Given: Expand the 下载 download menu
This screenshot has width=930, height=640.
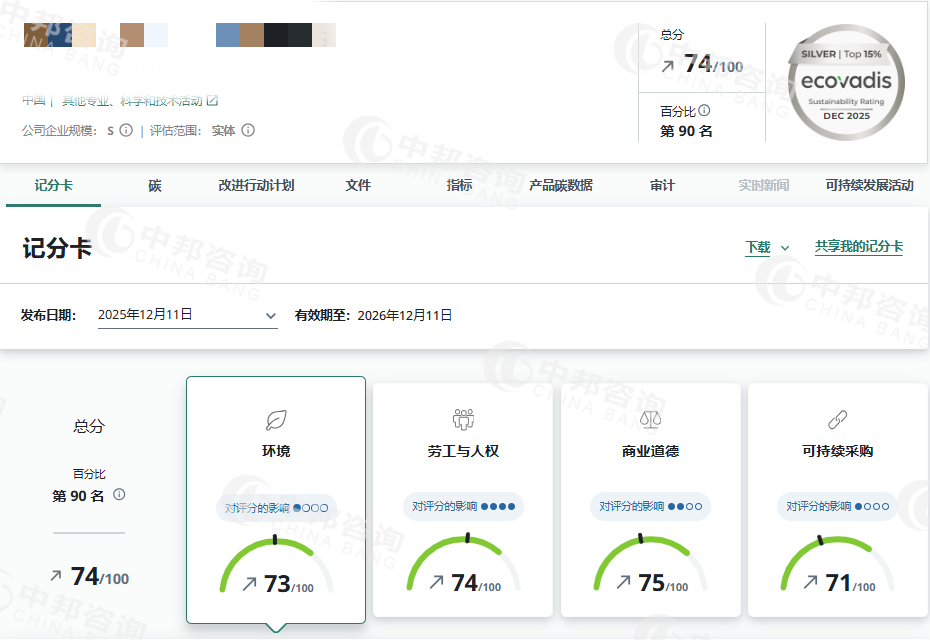Looking at the screenshot, I should click(767, 247).
